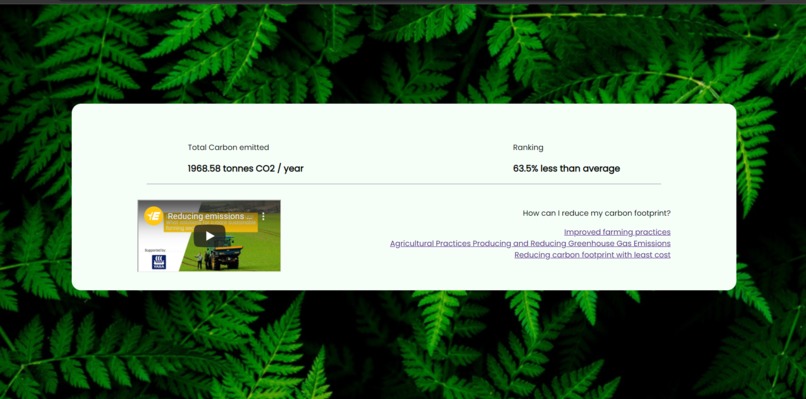Click the blue sponsor logo in video thumbnail

point(159,262)
